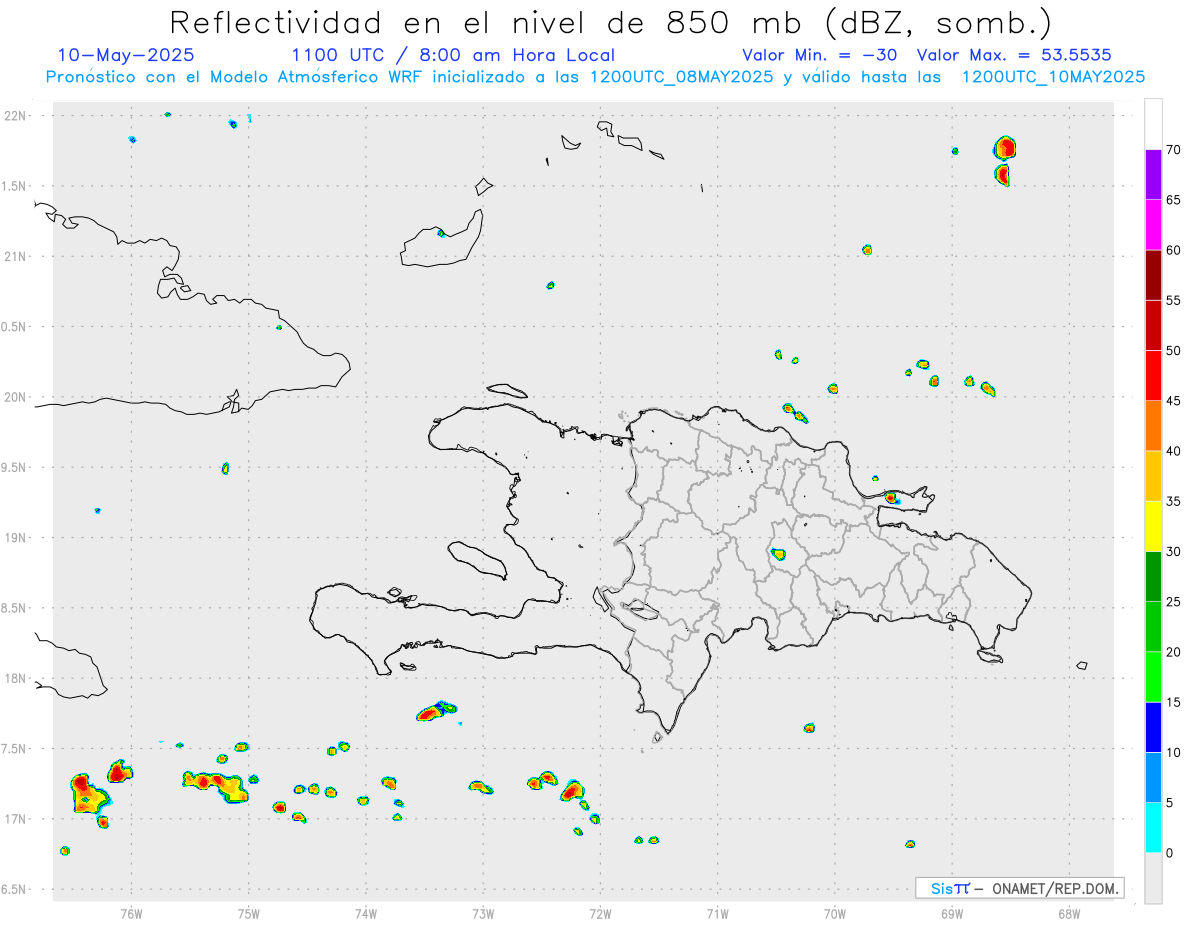
Task: Click the '72W' longitude axis label
Action: pos(600,912)
